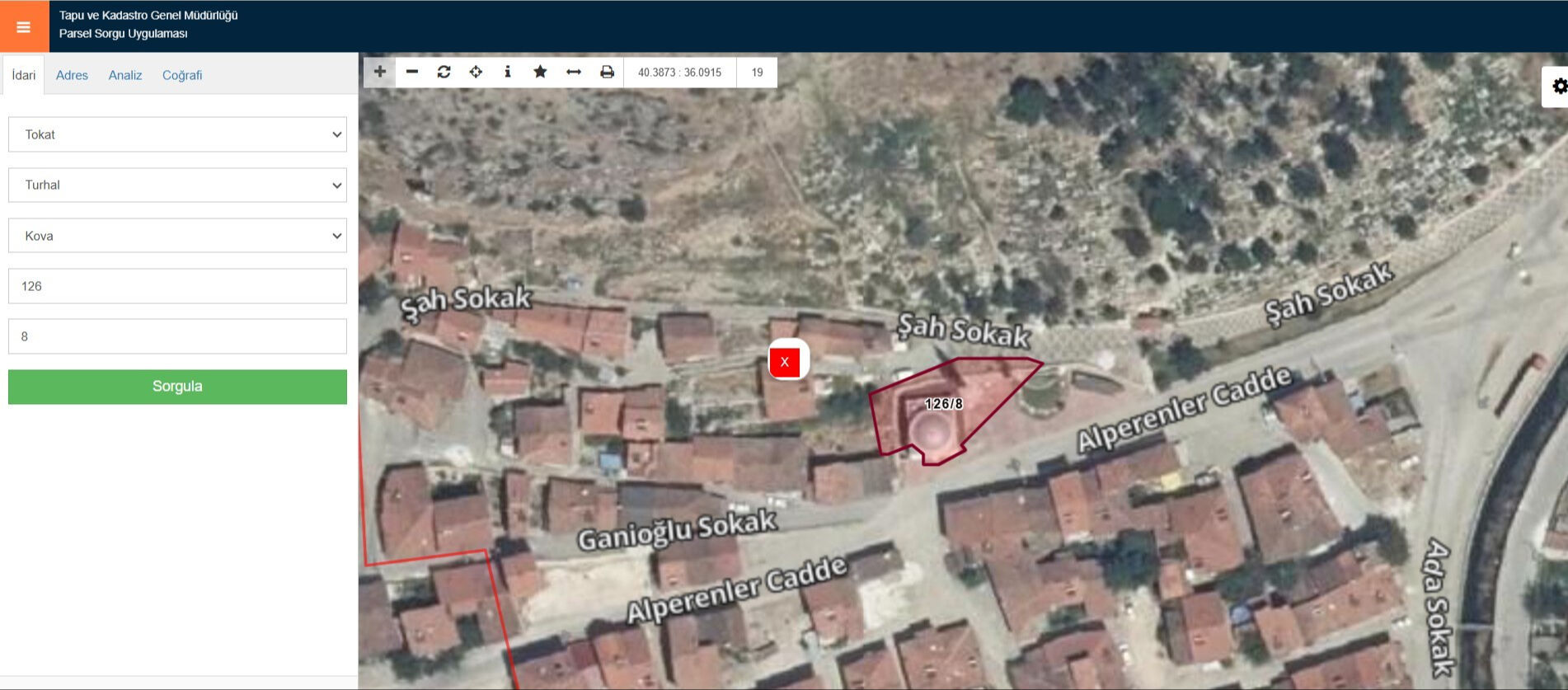Select the measure distance arrow tool
This screenshot has width=1568, height=690.
[x=574, y=72]
